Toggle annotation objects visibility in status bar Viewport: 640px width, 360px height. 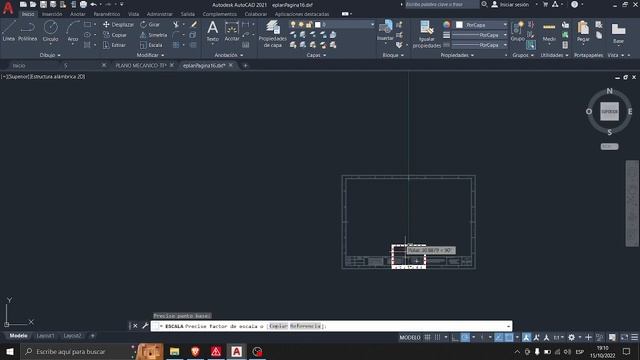pyautogui.click(x=527, y=337)
